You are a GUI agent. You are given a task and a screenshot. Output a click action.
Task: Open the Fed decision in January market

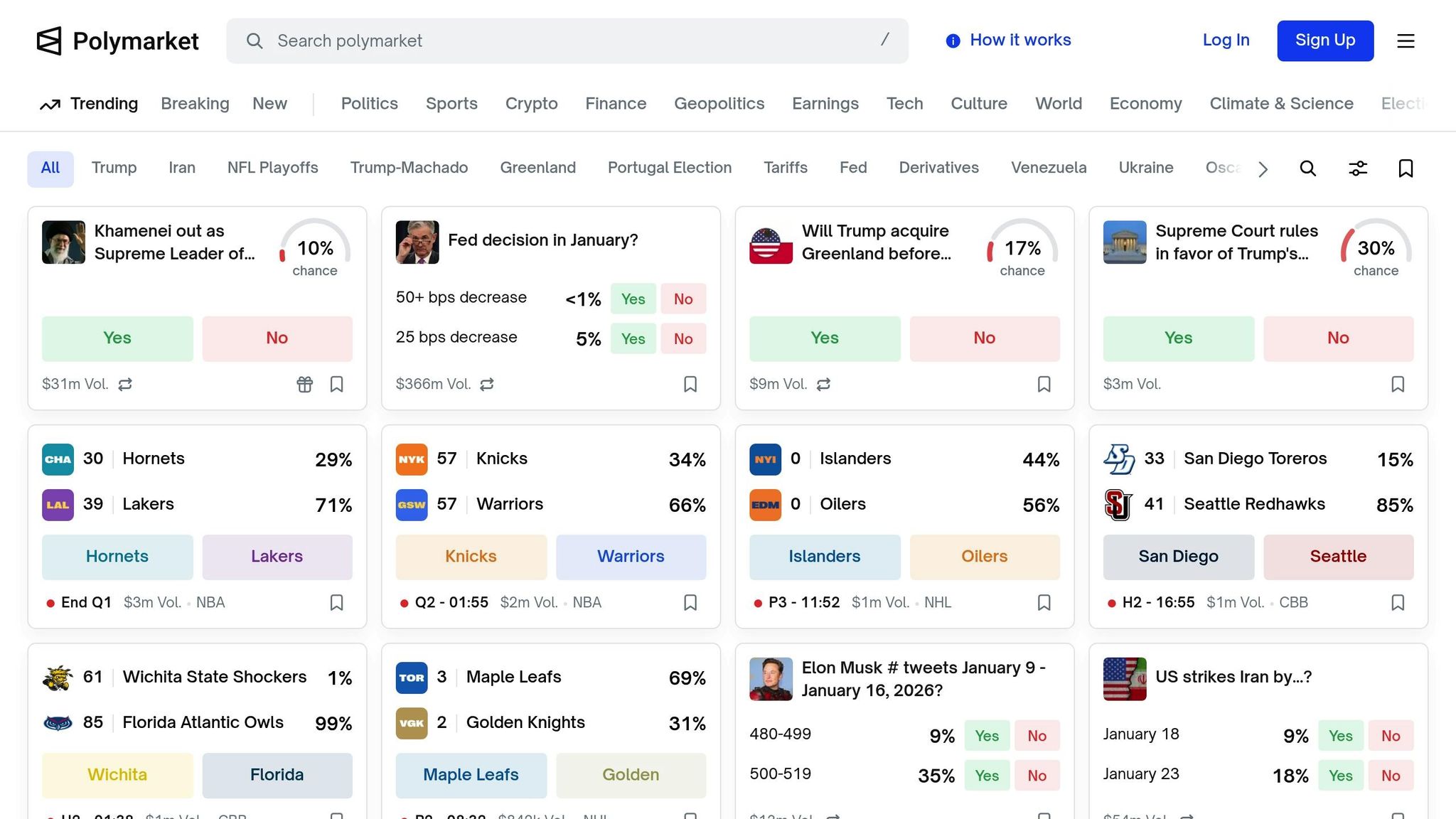[x=542, y=240]
